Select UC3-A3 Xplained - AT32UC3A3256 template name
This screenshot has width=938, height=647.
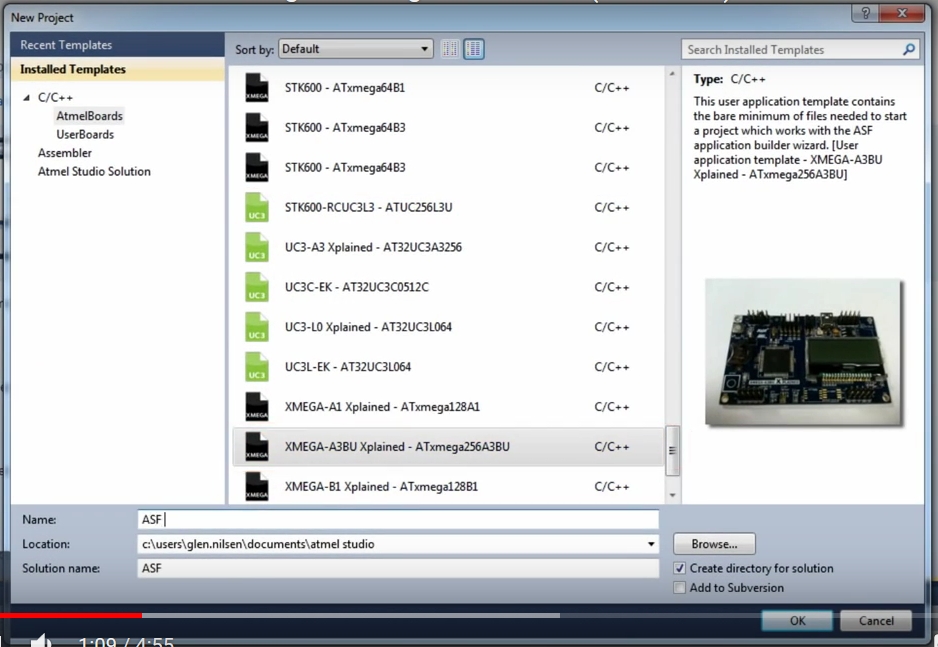(373, 248)
